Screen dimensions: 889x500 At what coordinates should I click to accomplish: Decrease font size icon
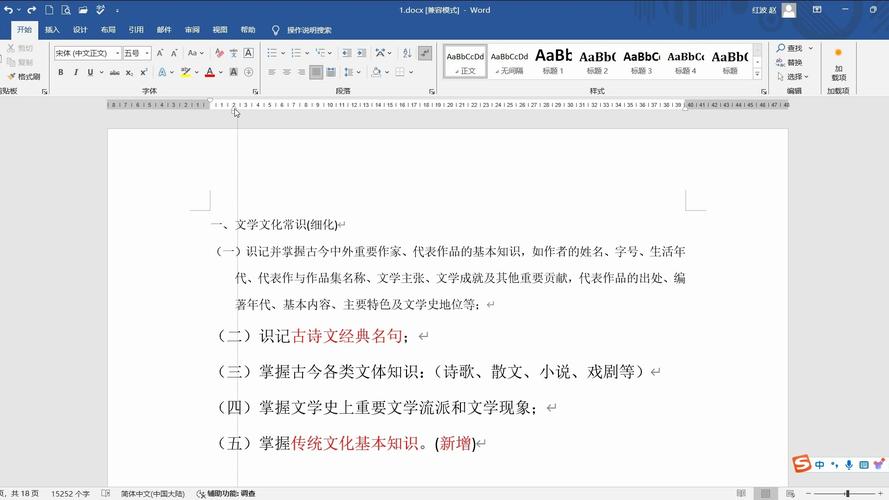point(174,53)
